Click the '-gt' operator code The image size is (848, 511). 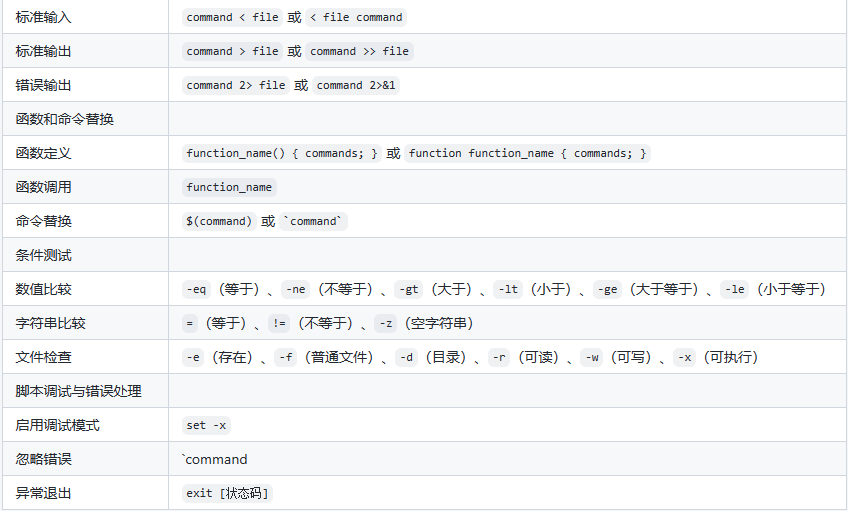click(x=408, y=290)
